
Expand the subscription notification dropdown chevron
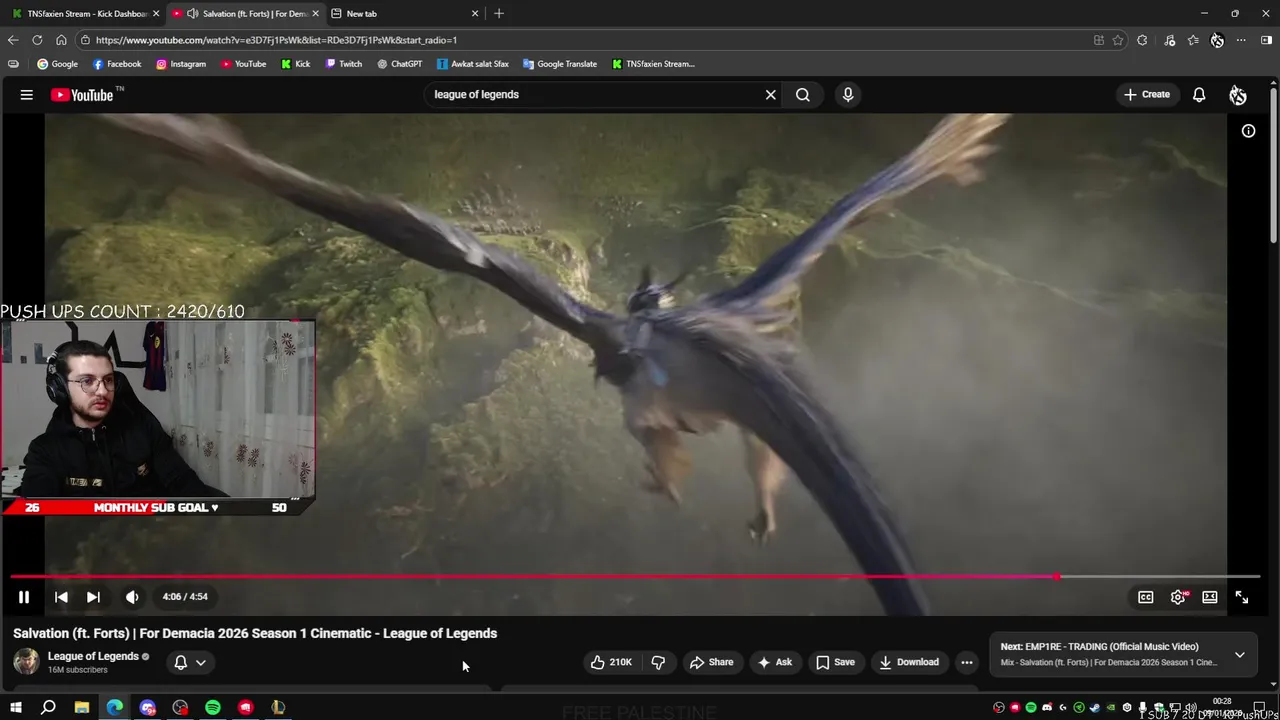(201, 662)
